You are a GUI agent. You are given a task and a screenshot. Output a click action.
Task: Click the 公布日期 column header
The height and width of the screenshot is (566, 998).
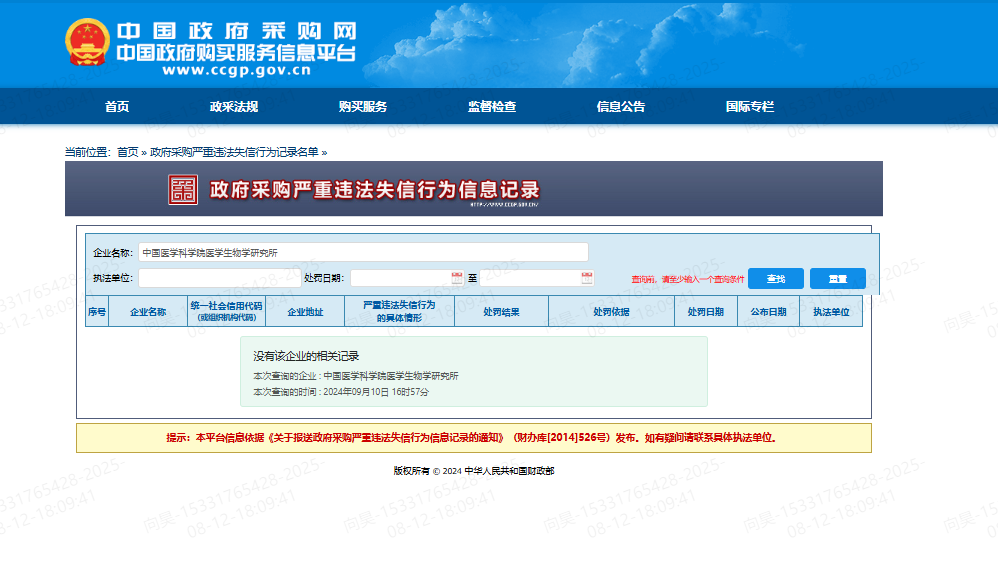coord(768,312)
